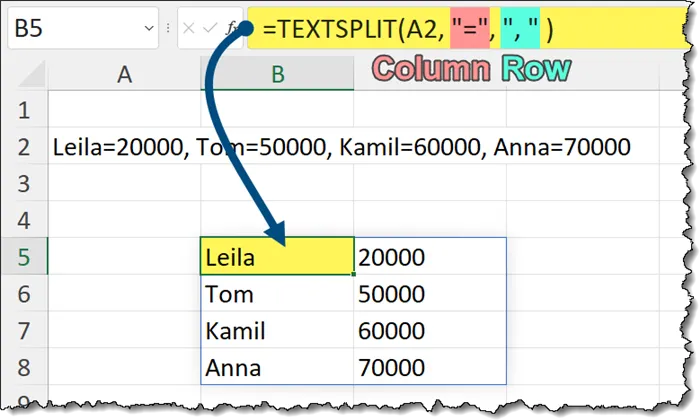Image resolution: width=700 pixels, height=420 pixels.
Task: Select row 8 header
Action: [x=25, y=367]
